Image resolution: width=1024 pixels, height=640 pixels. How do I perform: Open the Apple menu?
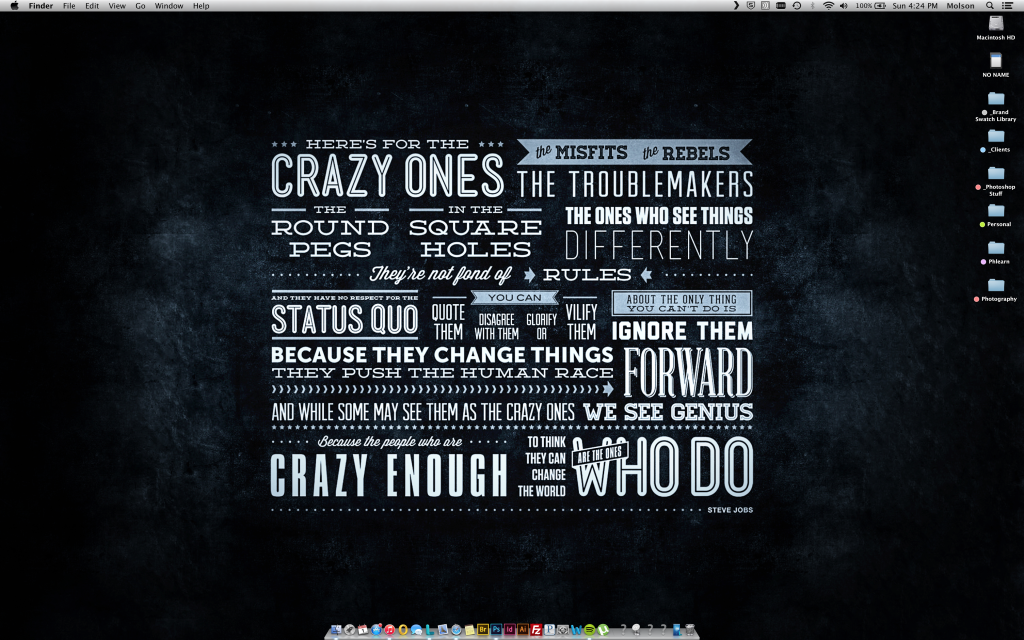tap(14, 6)
